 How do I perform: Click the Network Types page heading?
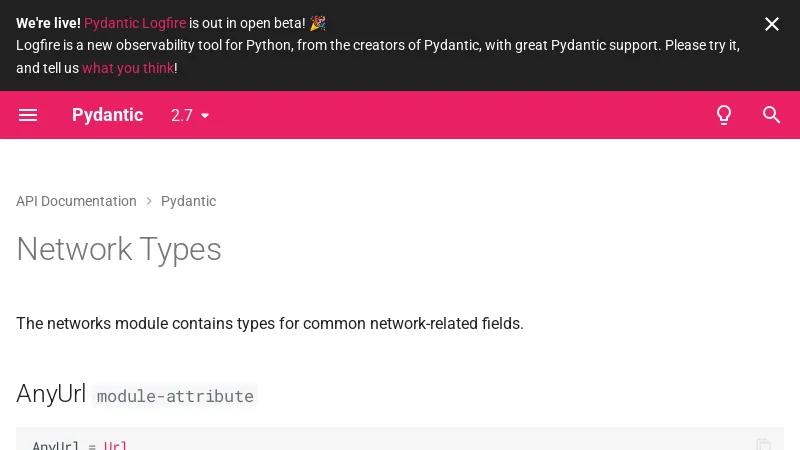click(119, 249)
